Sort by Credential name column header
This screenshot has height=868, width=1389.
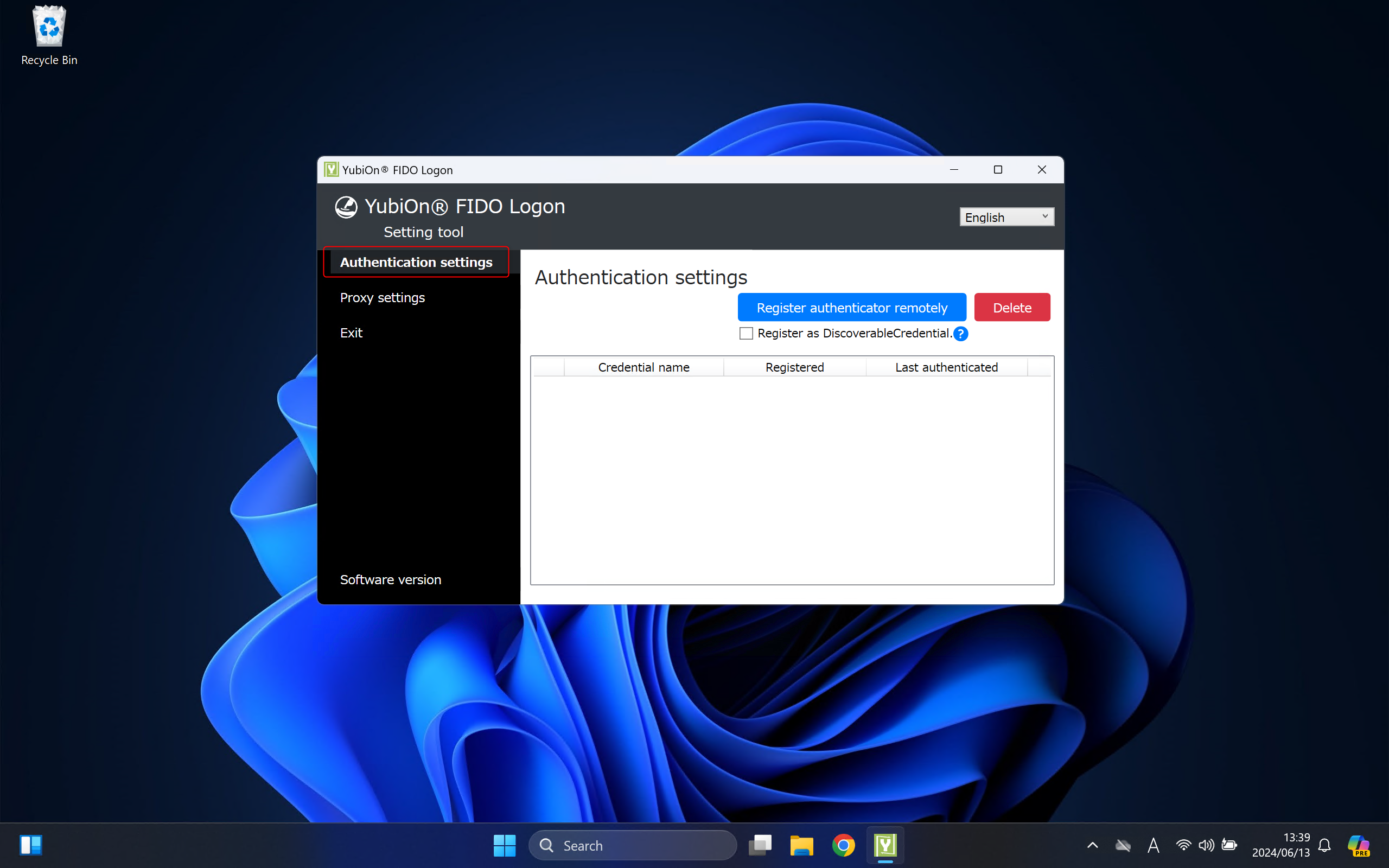643,367
